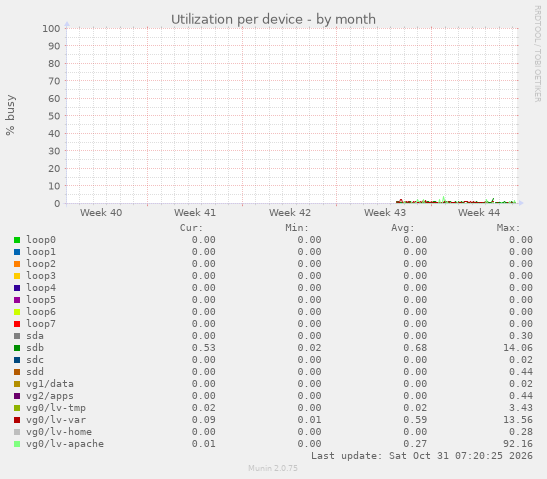Click sdb average value 0.68
The image size is (547, 479).
click(415, 348)
